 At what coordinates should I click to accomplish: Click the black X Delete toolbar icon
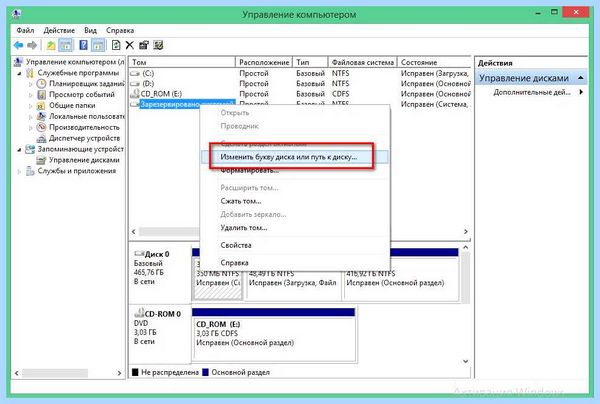(x=130, y=45)
